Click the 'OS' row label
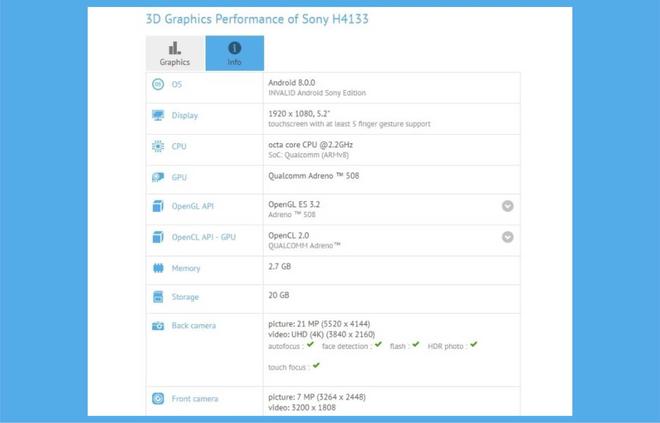The image size is (660, 423). pyautogui.click(x=177, y=85)
